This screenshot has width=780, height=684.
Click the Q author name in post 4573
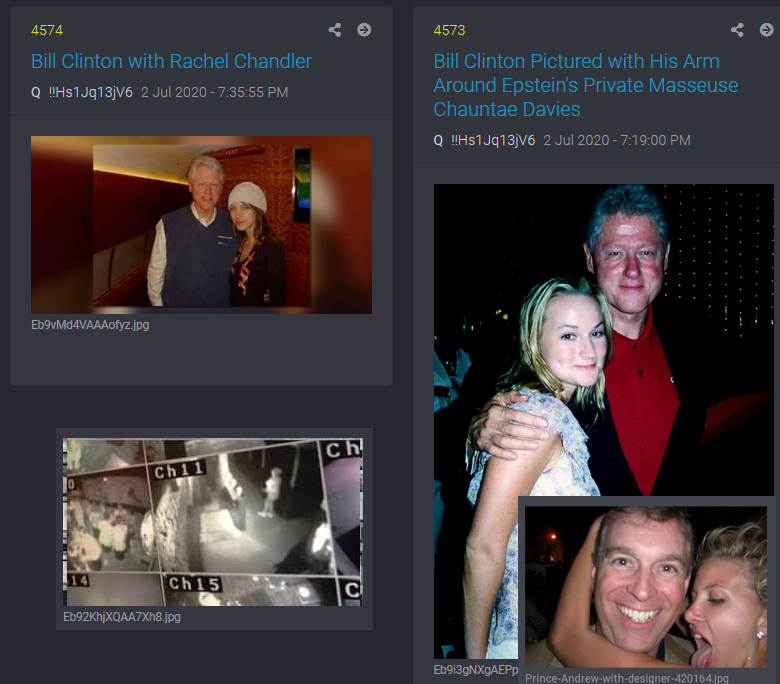tap(438, 140)
